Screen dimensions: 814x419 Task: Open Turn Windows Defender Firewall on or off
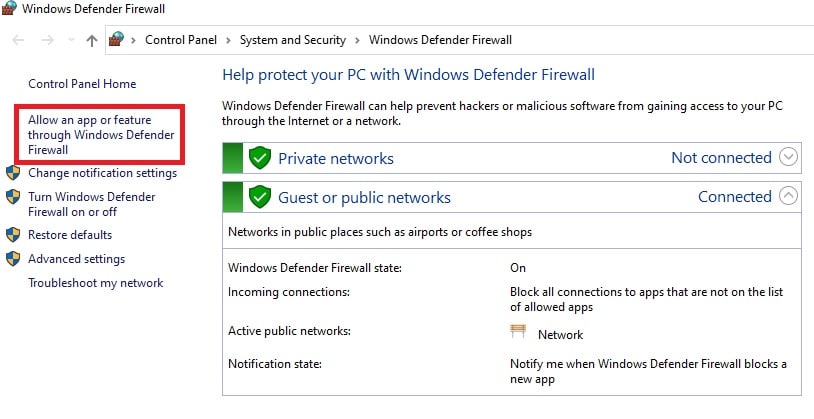pyautogui.click(x=91, y=204)
